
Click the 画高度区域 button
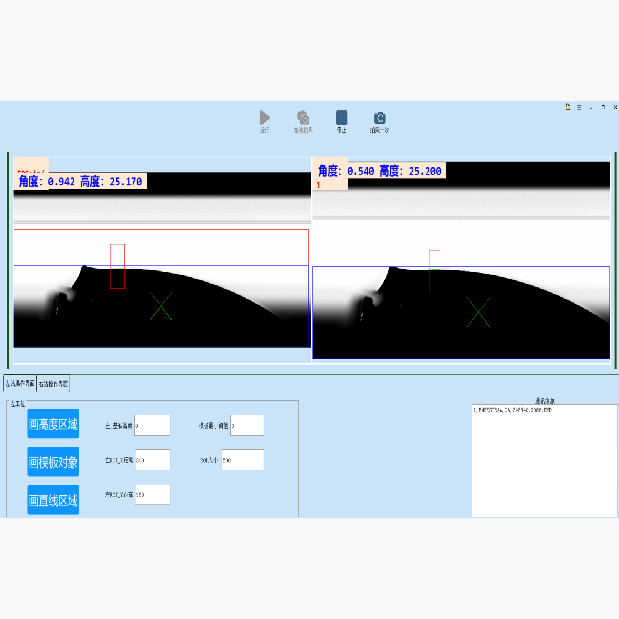(x=53, y=424)
